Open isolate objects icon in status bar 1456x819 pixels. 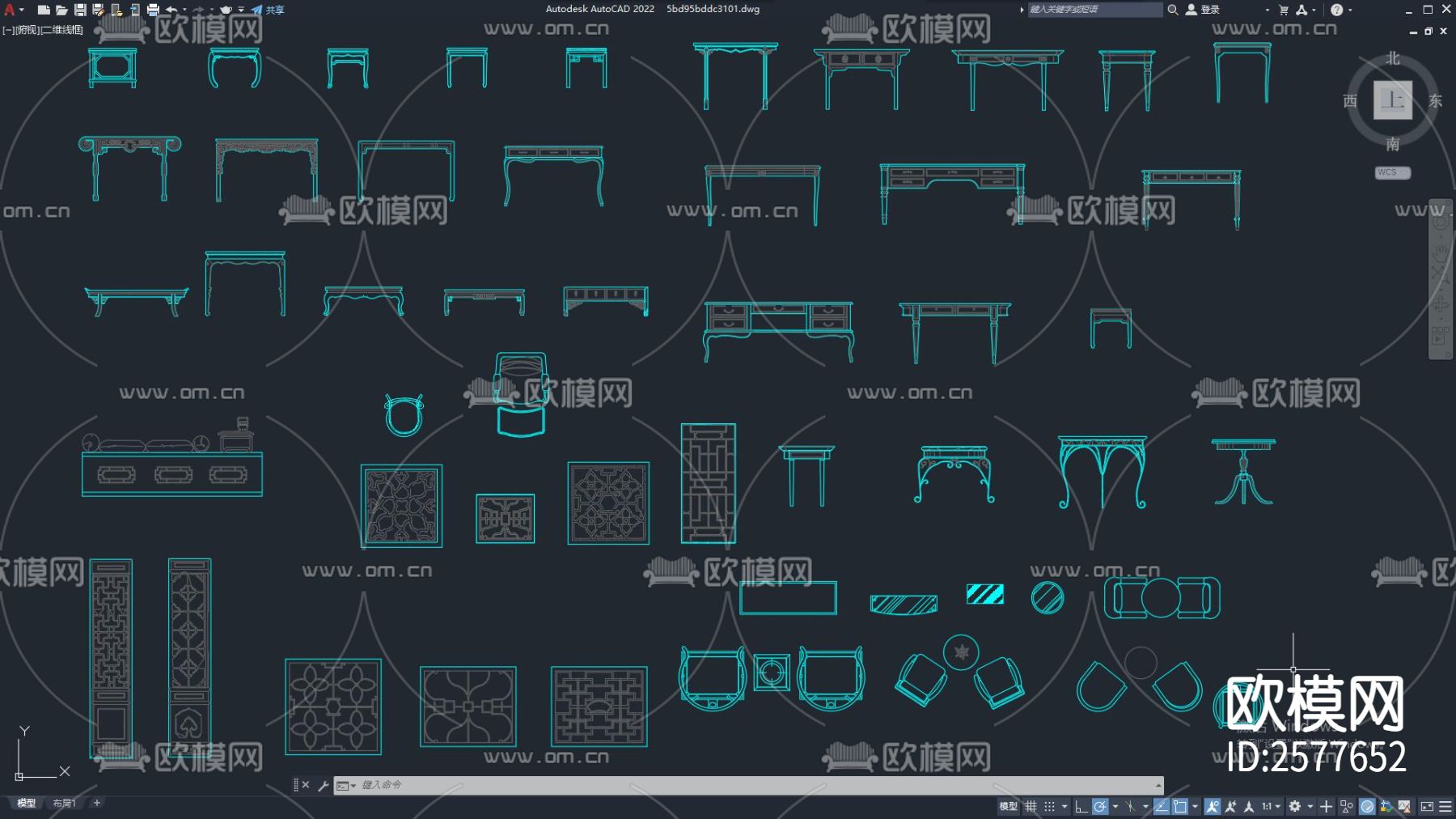[1346, 806]
